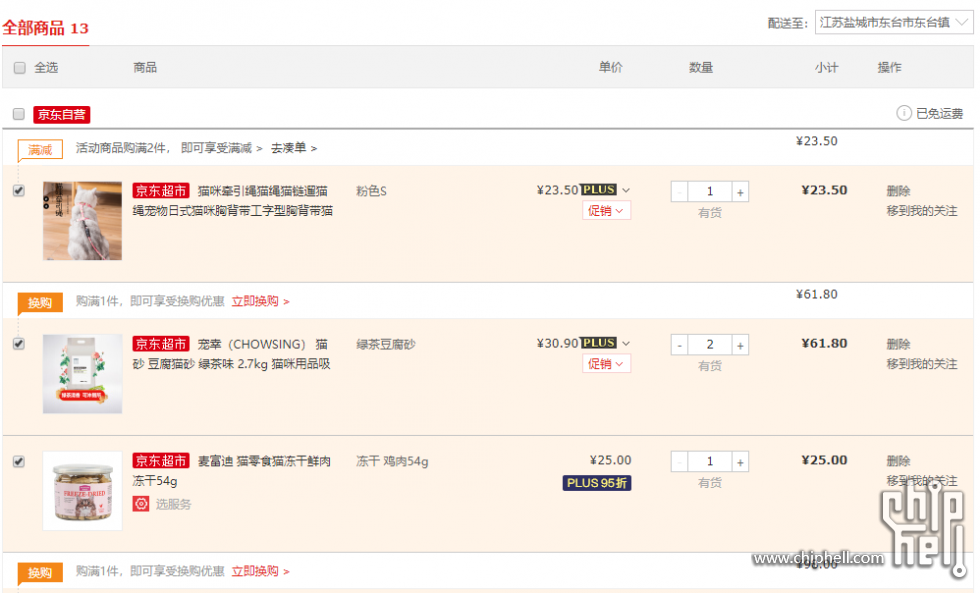Click the 去凑单 link

coord(294,148)
